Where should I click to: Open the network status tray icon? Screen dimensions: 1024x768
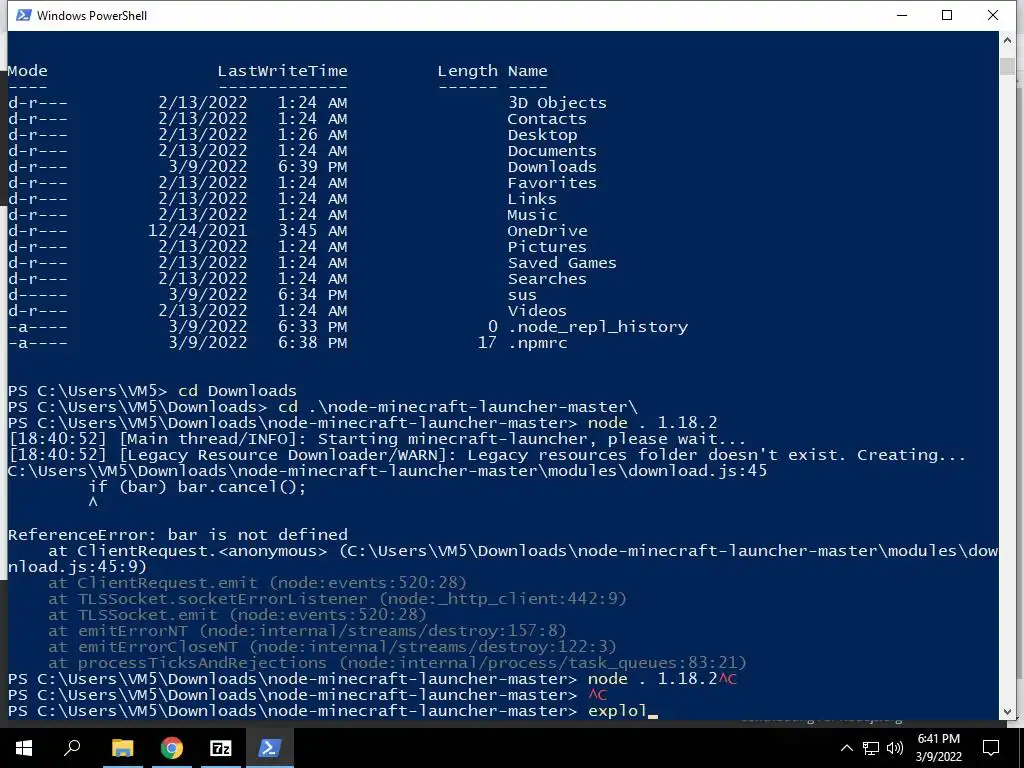click(x=871, y=748)
